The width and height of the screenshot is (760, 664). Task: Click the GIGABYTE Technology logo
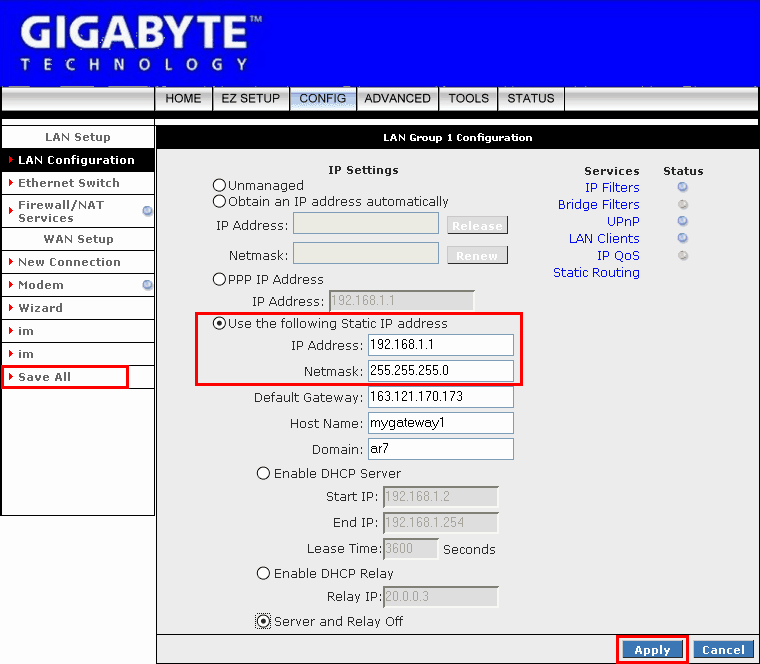[x=141, y=43]
